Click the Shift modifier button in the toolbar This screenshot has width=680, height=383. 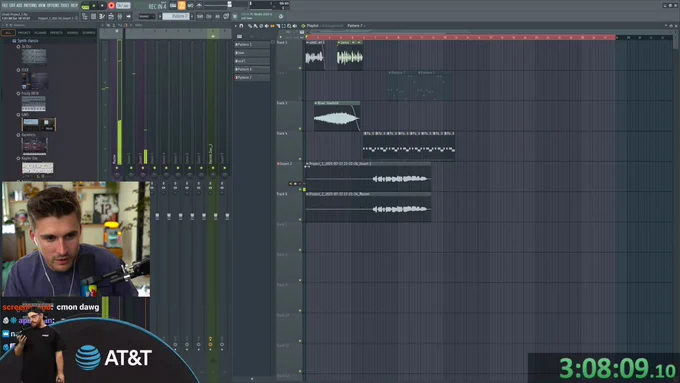[200, 16]
